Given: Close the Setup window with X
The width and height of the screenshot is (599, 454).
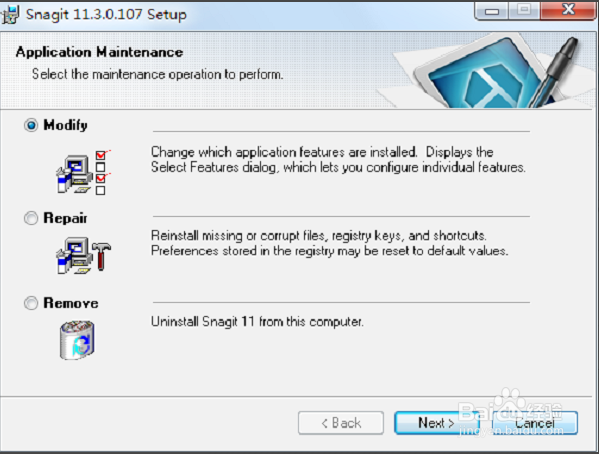Looking at the screenshot, I should coord(568,10).
